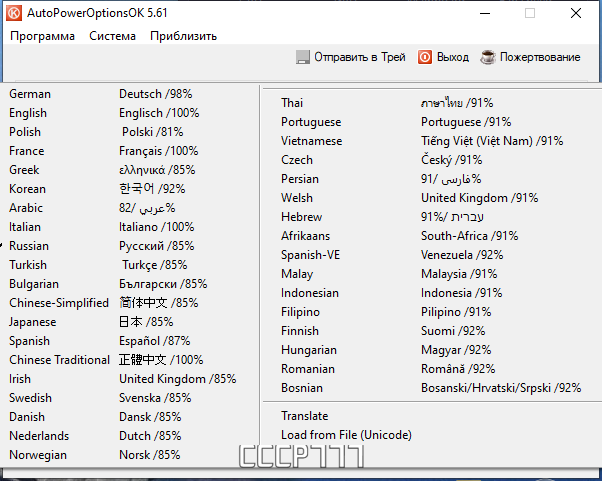Pick the Korean language entry
The height and width of the screenshot is (481, 602).
pyautogui.click(x=130, y=189)
